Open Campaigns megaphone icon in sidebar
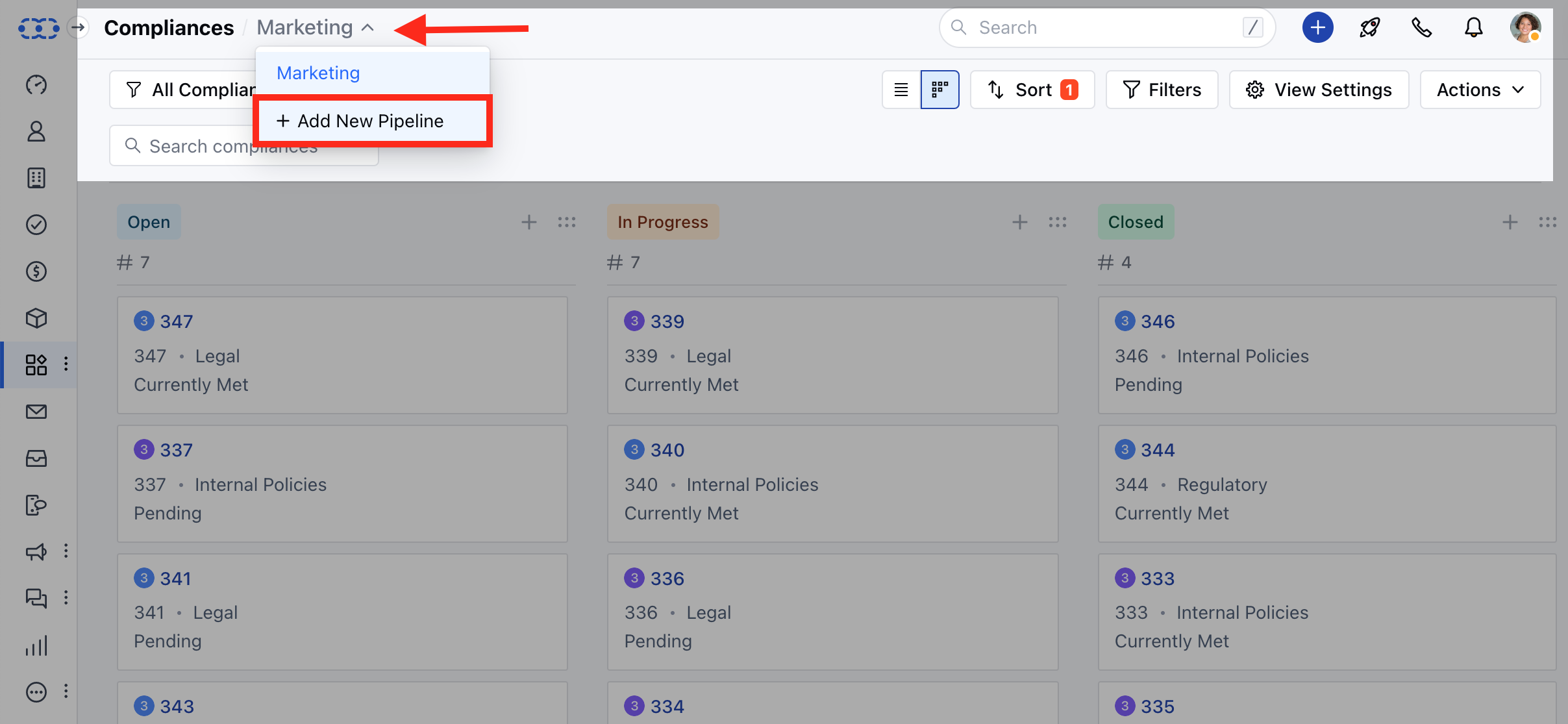This screenshot has height=724, width=1568. (x=36, y=552)
